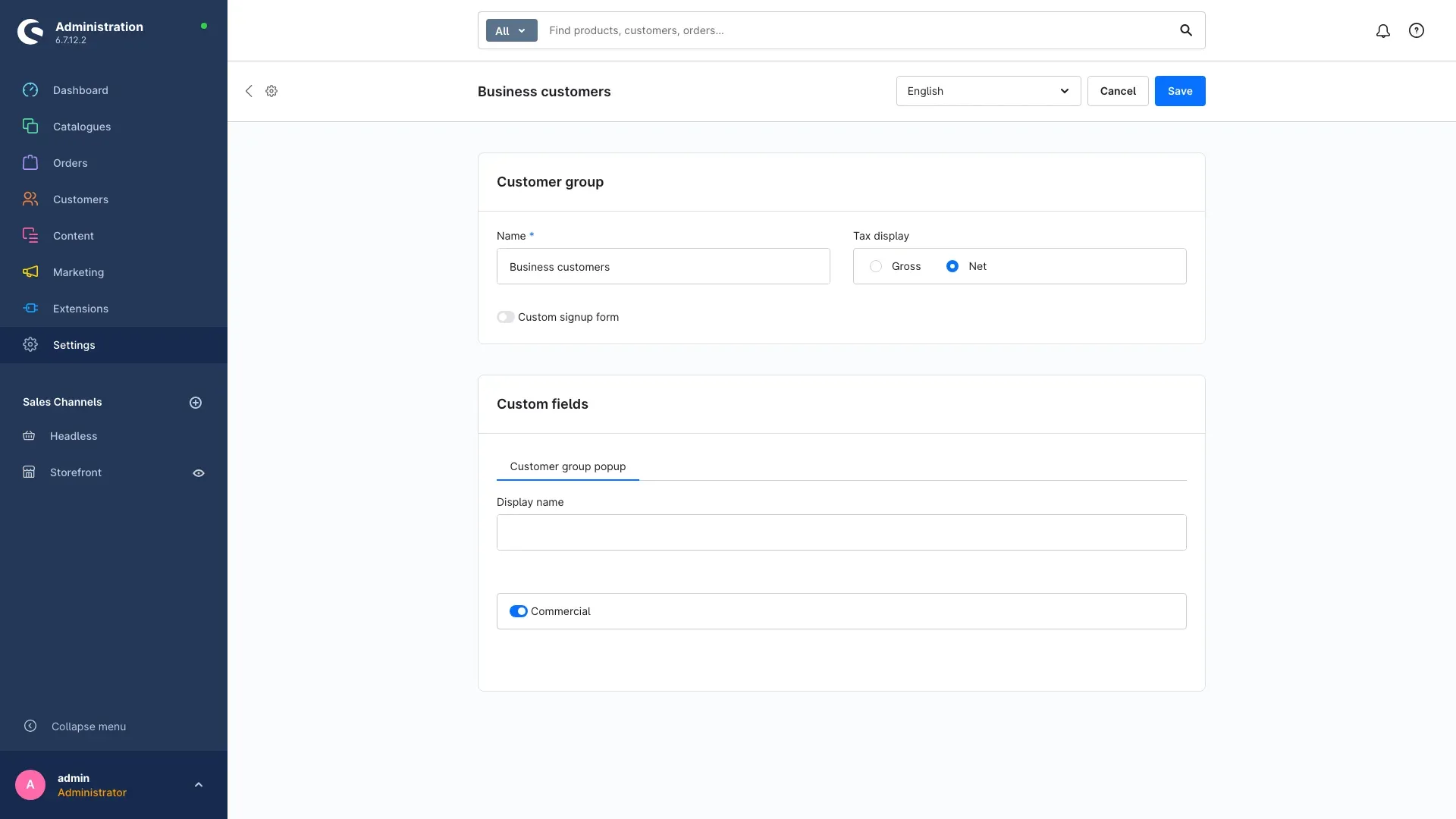
Task: Add a new sales channel plus icon
Action: [196, 403]
